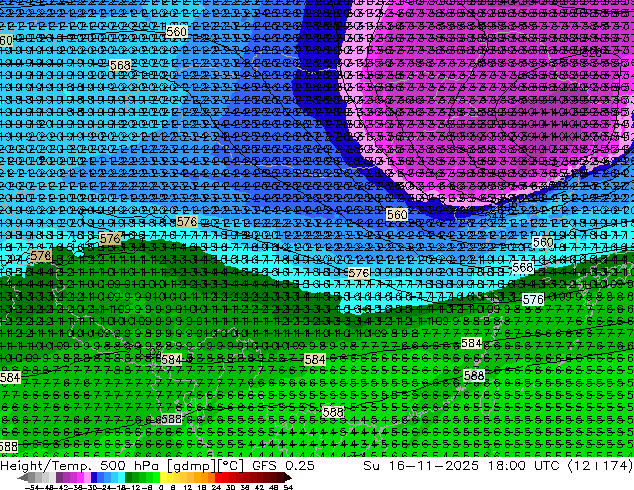Click the '[gdmp]' unit text
This screenshot has width=634, height=490.
pos(190,466)
